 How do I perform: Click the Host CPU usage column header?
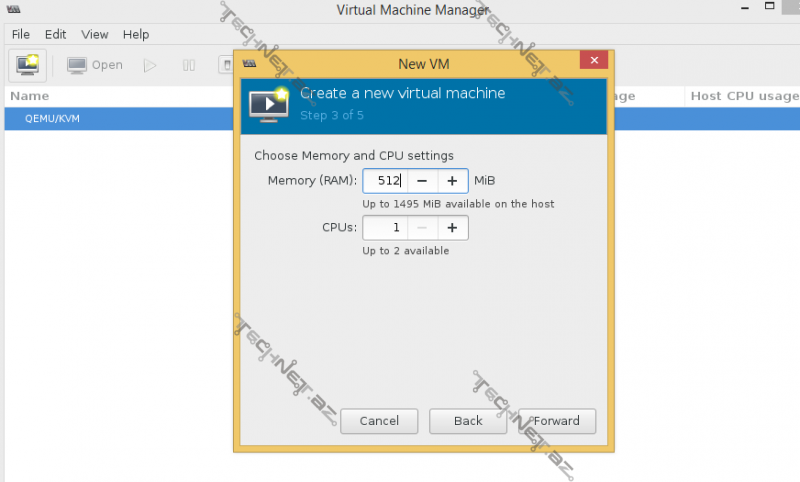744,96
